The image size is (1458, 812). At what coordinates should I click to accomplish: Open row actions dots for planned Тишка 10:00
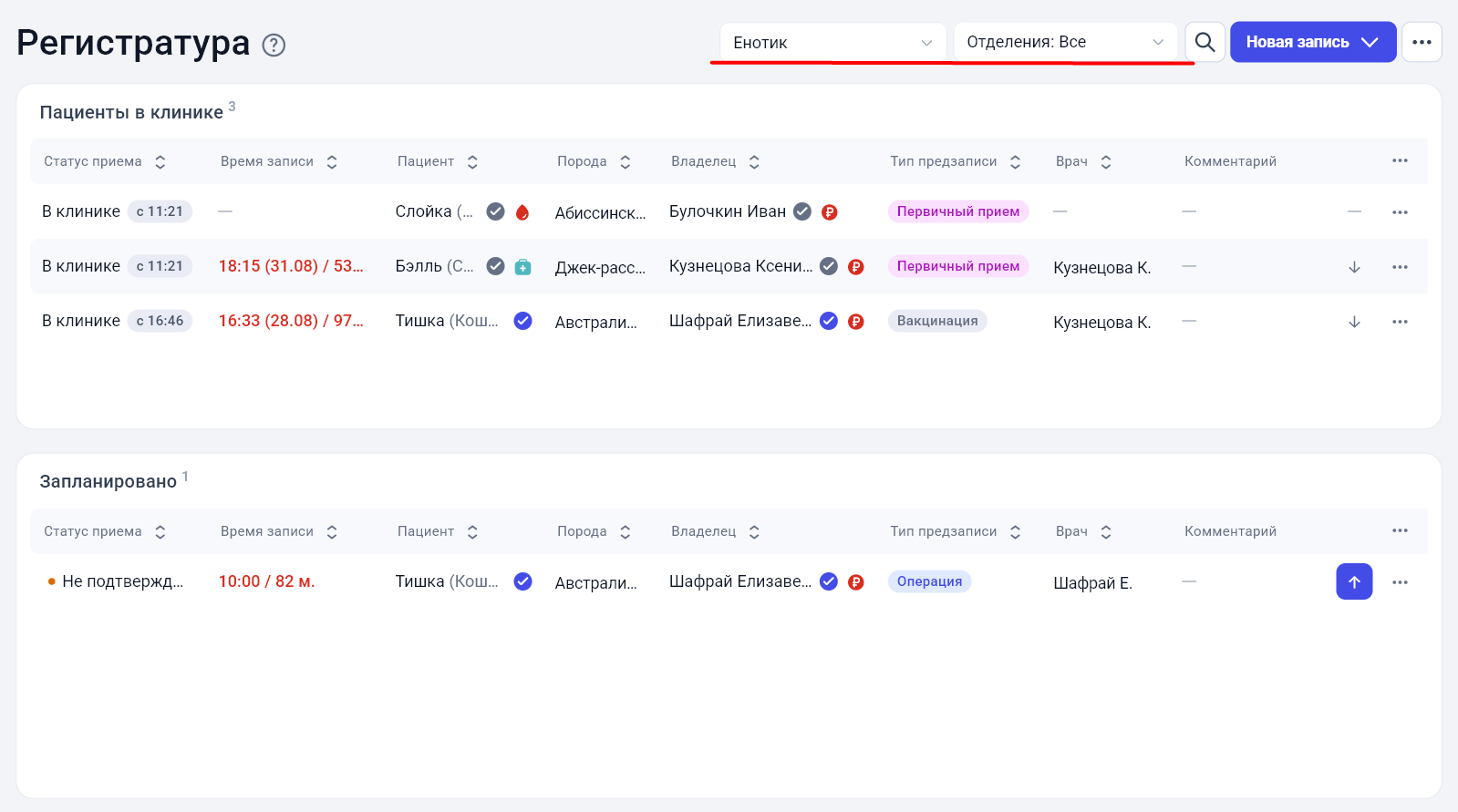pos(1400,582)
